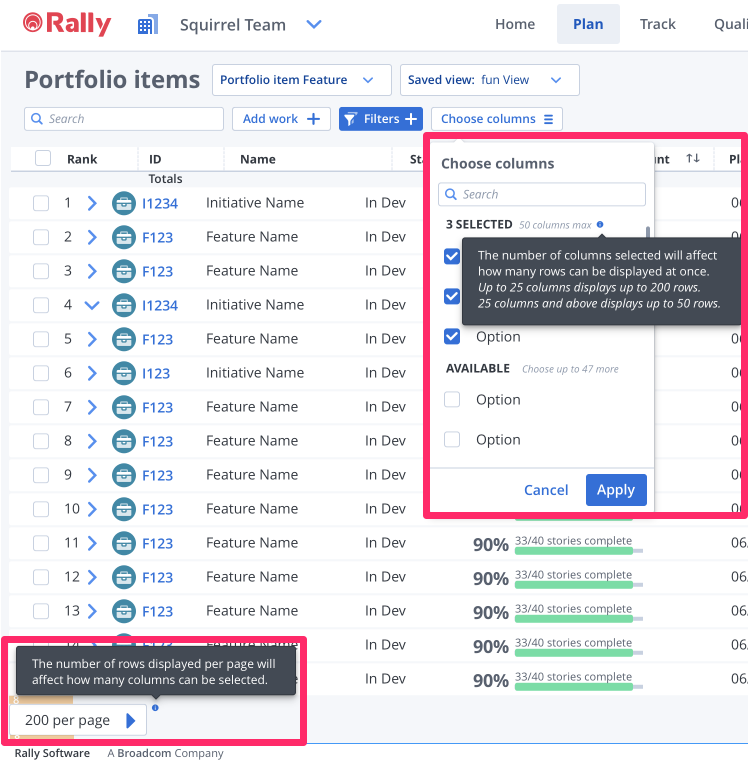Check the checkbox for rank 10 row
Viewport: 748px width, 760px height.
(41, 509)
